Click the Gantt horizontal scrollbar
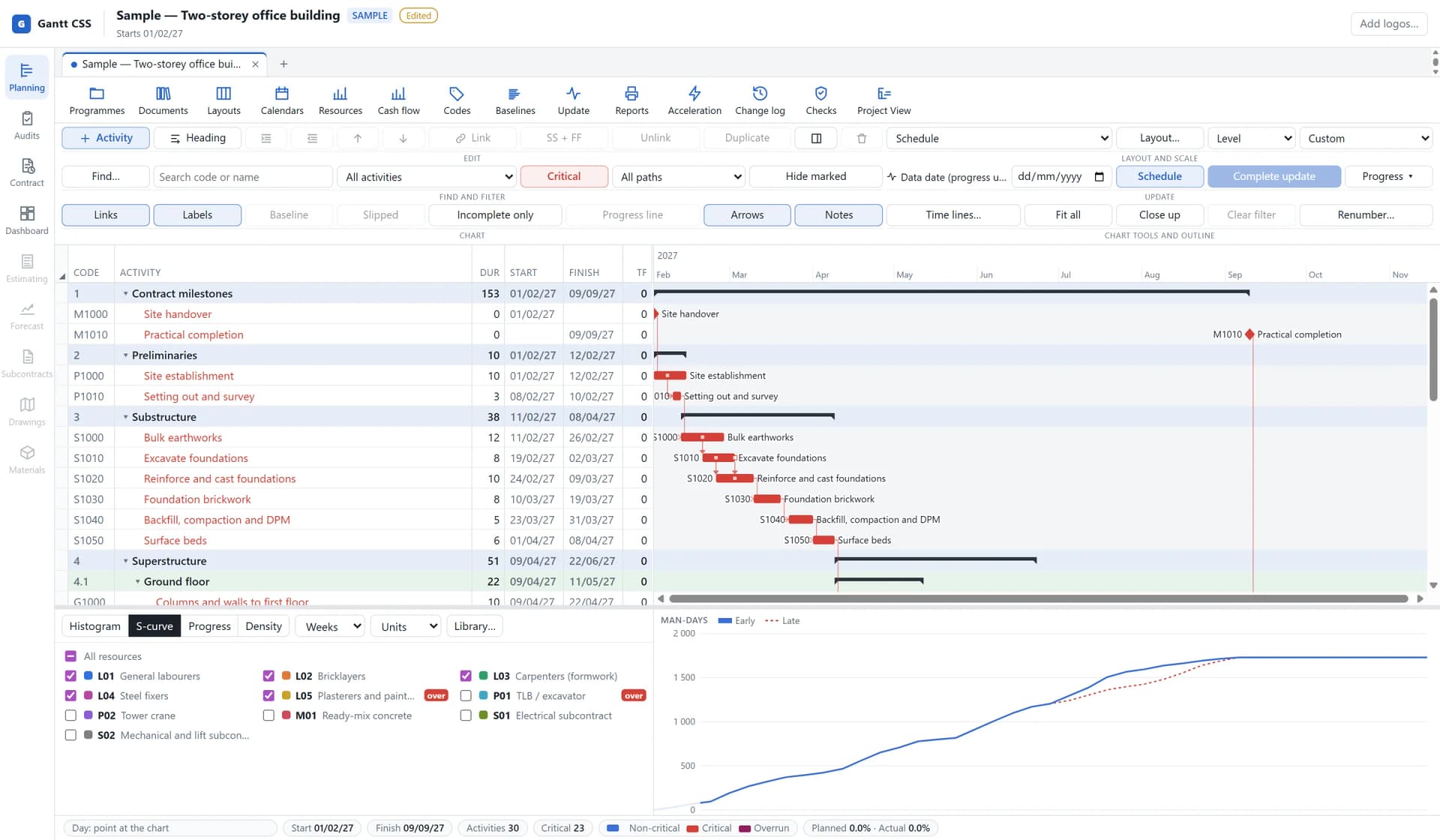 tap(1038, 598)
